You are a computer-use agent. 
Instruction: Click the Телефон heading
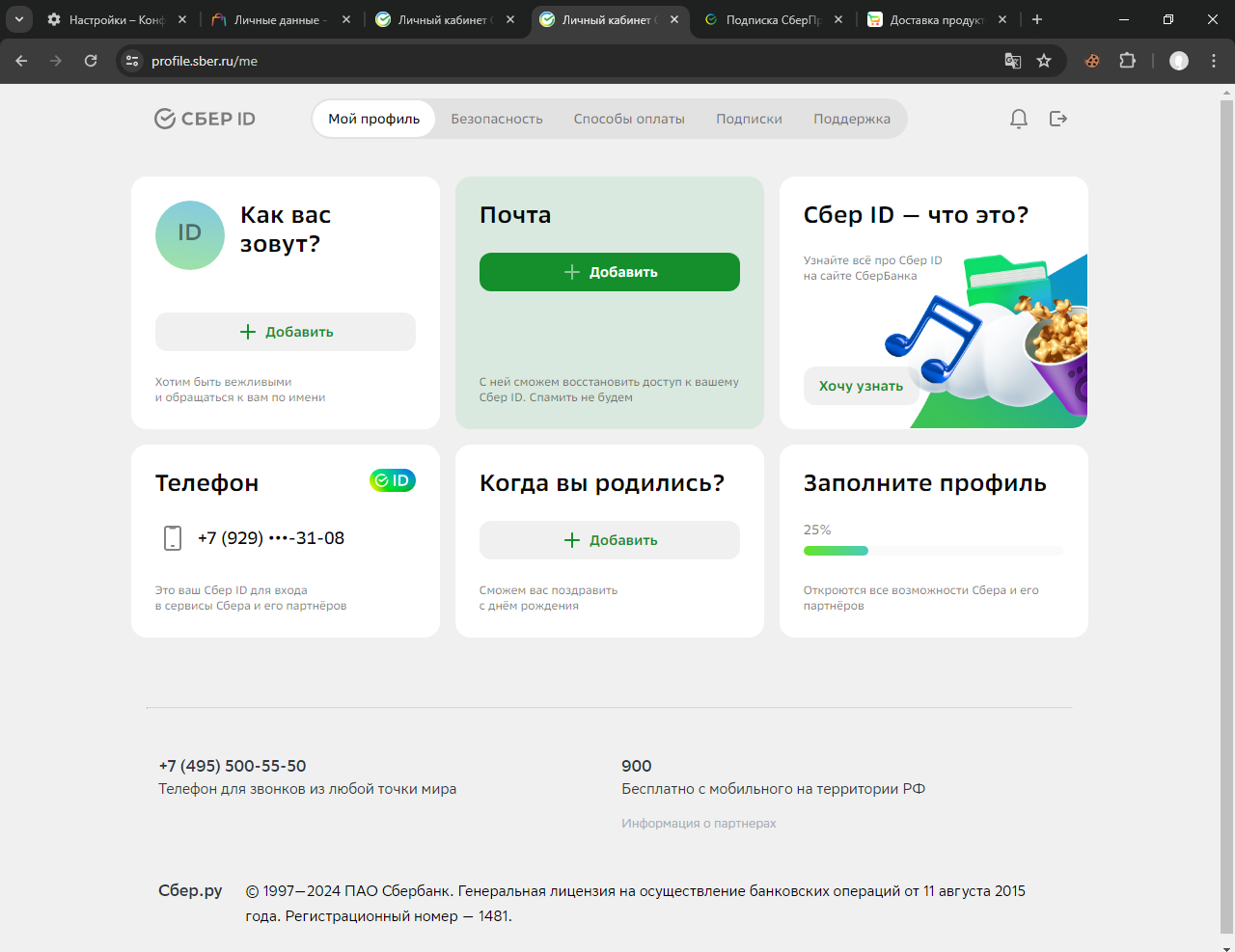click(x=206, y=483)
